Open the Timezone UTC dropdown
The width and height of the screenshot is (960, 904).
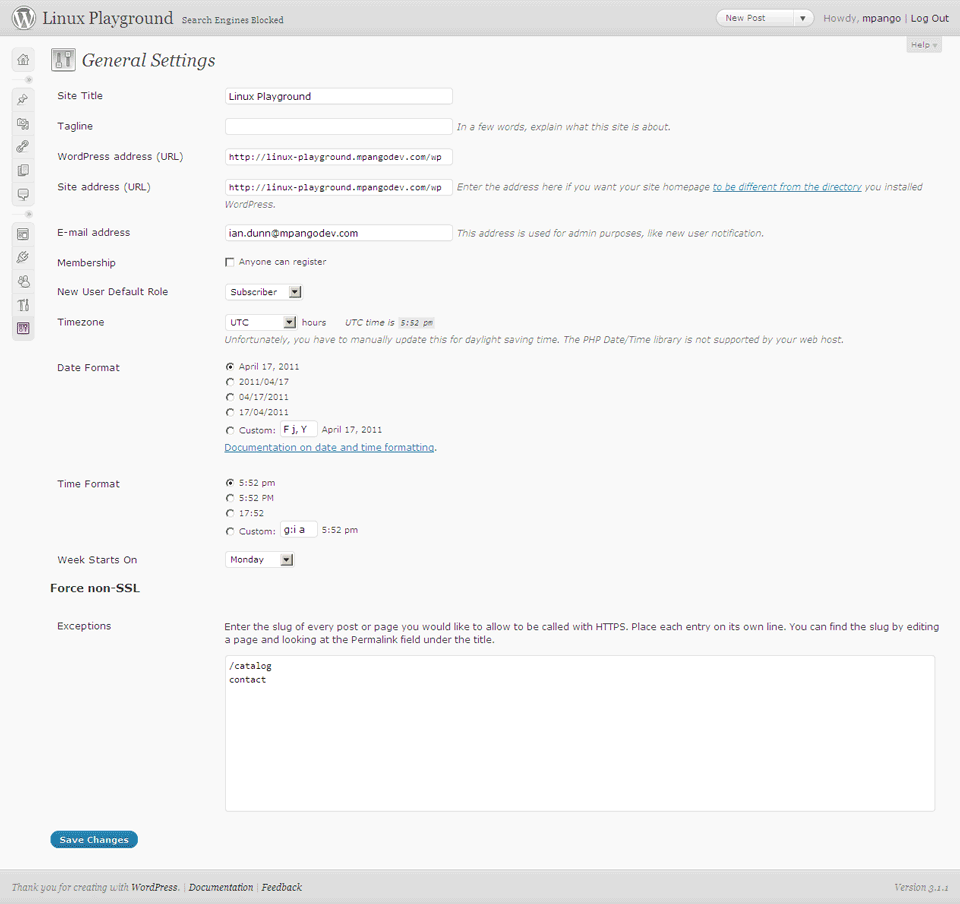click(261, 322)
